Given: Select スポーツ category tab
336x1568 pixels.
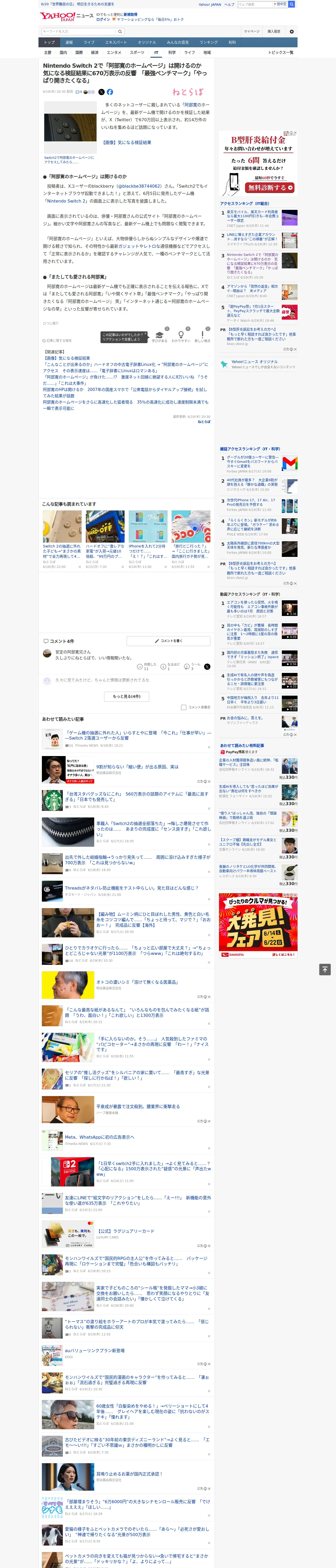Looking at the screenshot, I should (137, 52).
